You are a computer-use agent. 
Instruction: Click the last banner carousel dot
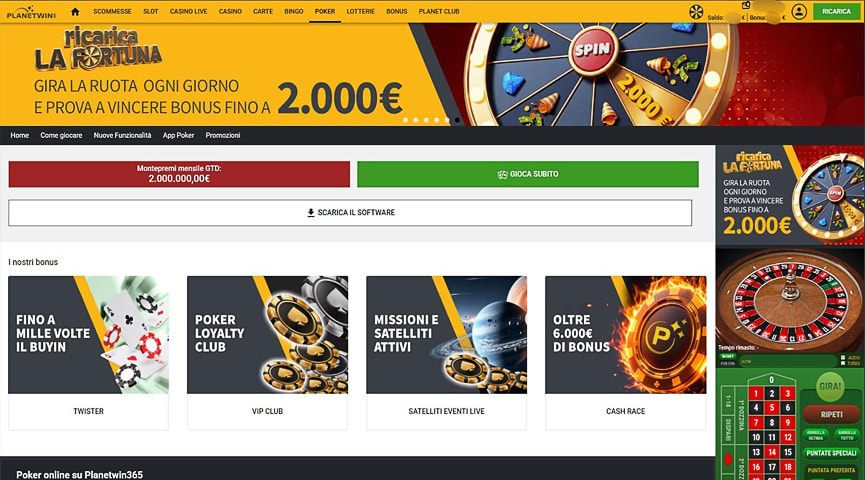(457, 120)
